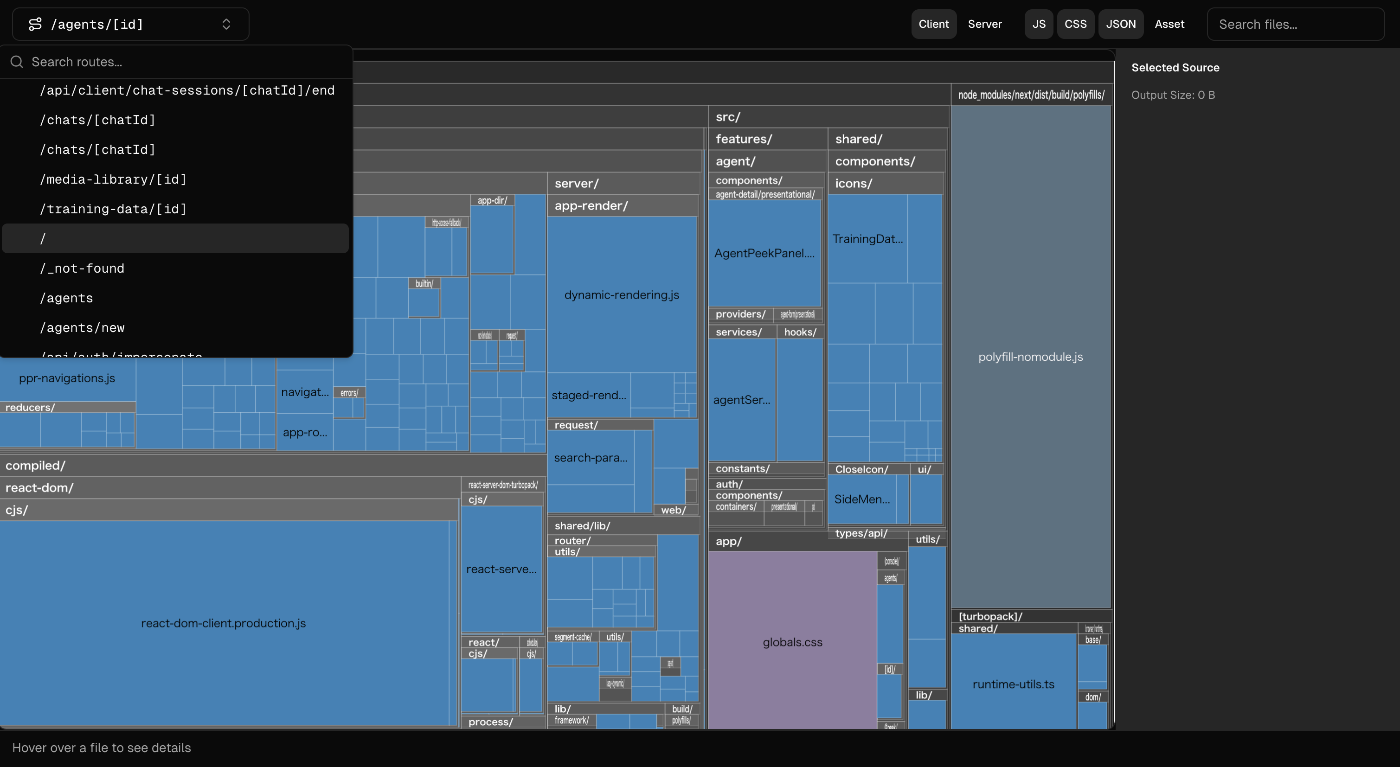The width and height of the screenshot is (1400, 767).
Task: Click the up-down chevron on the route selector
Action: click(227, 24)
